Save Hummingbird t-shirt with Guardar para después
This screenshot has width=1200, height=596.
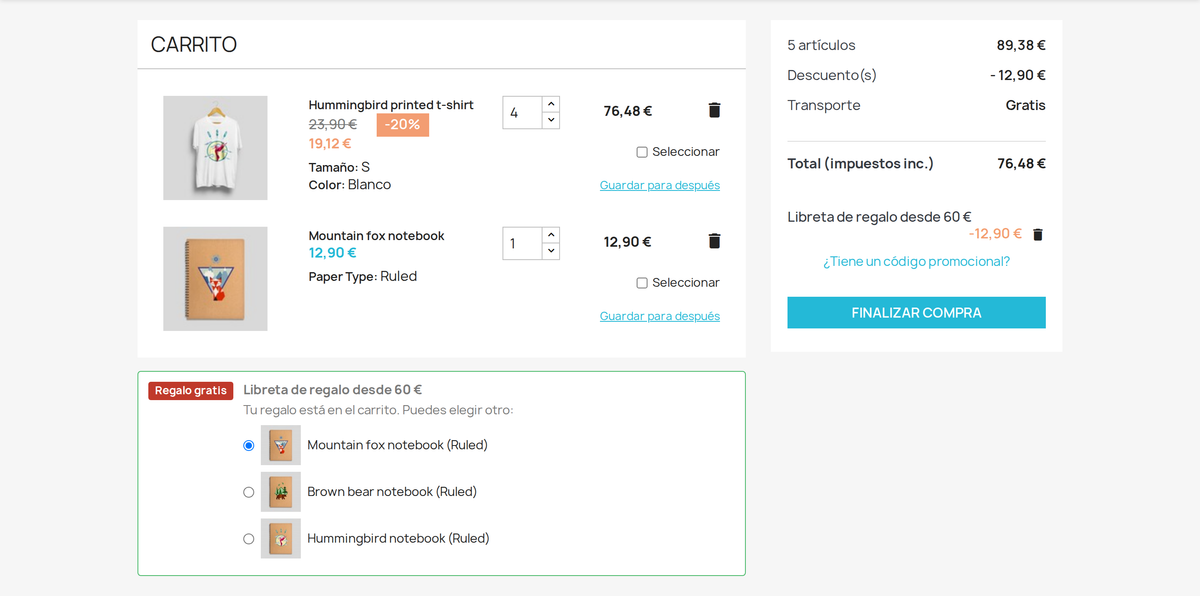tap(660, 185)
